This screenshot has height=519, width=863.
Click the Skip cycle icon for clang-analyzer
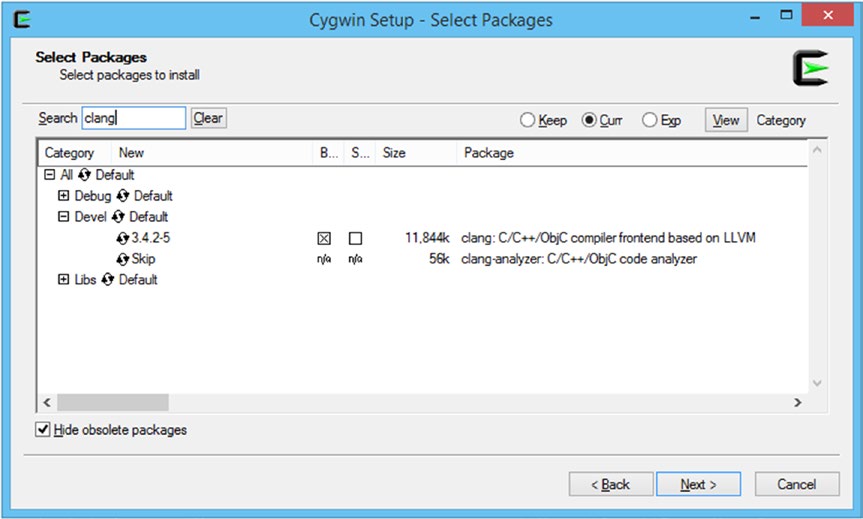point(123,259)
